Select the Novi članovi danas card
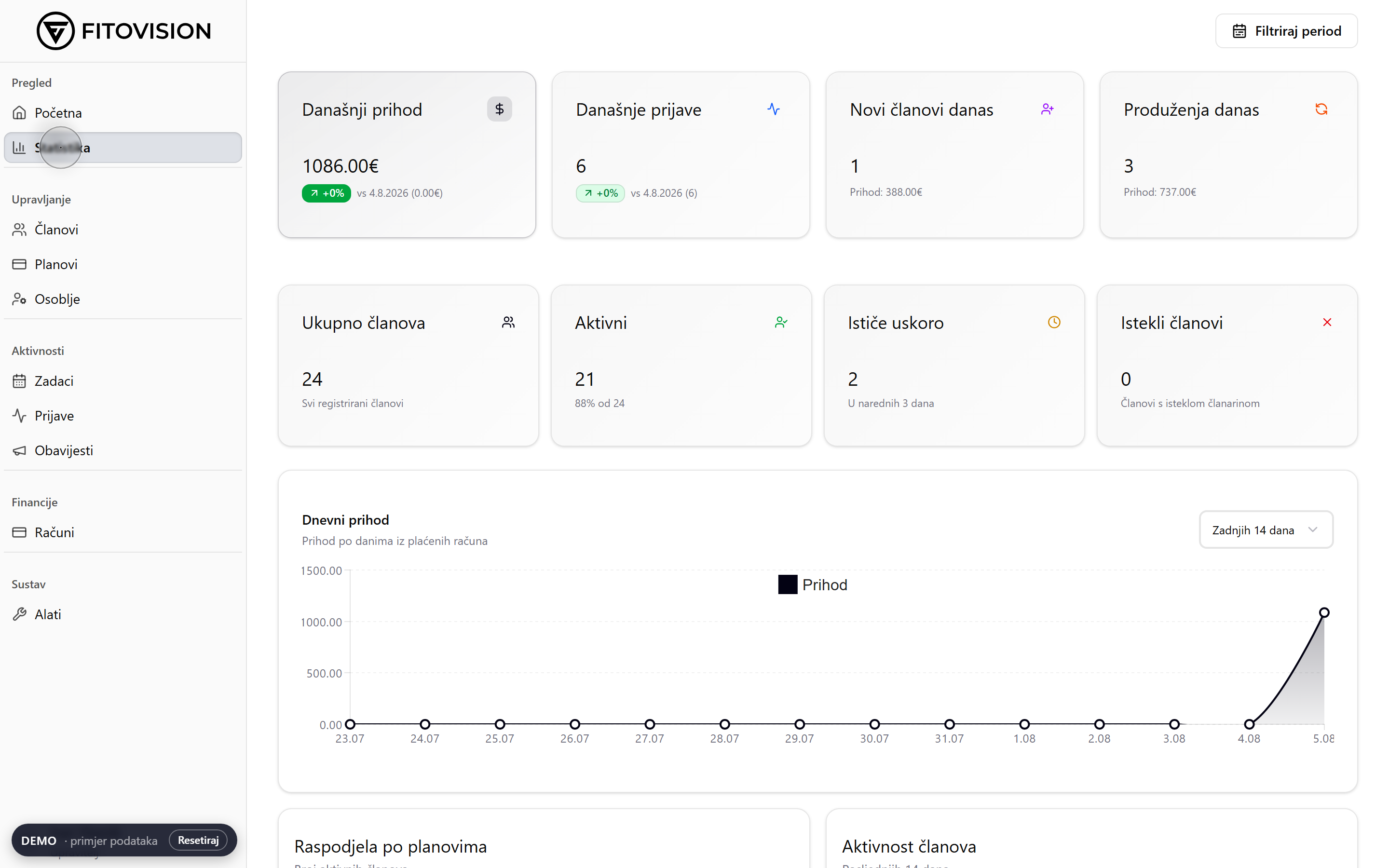The height and width of the screenshot is (868, 1389). click(954, 154)
